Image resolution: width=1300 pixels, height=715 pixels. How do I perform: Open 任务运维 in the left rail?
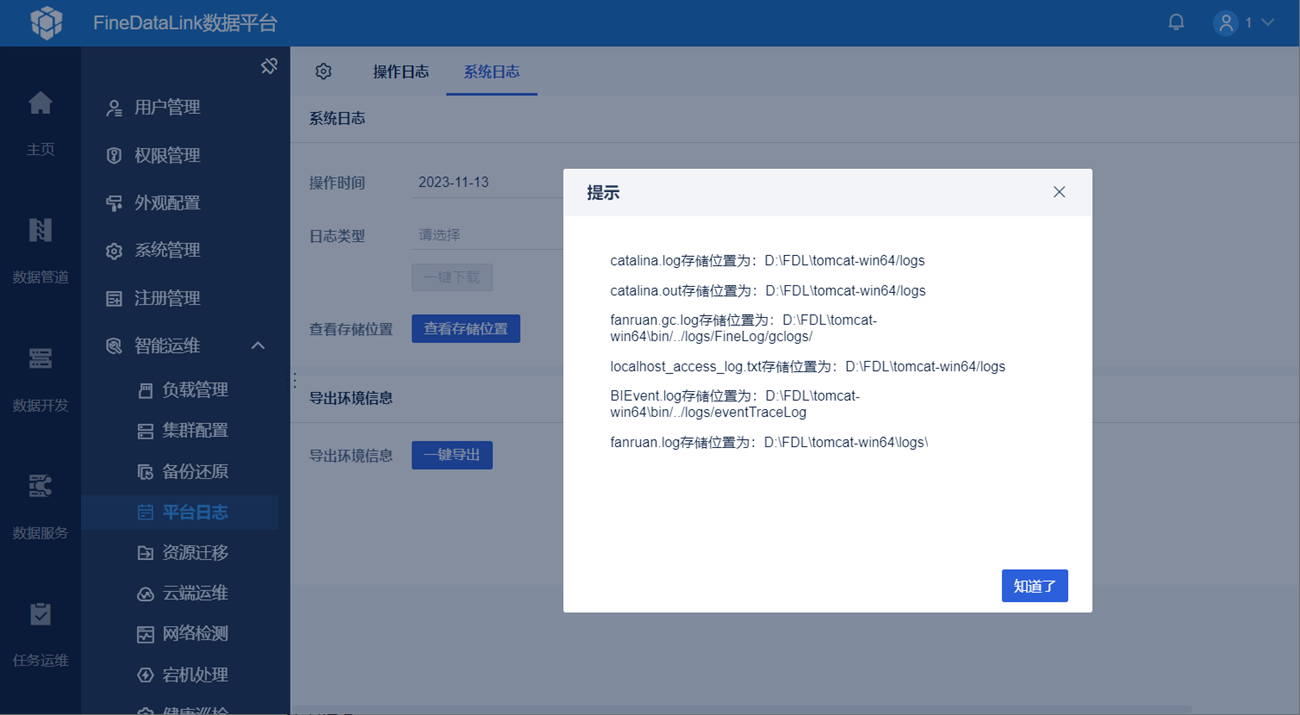(x=40, y=634)
